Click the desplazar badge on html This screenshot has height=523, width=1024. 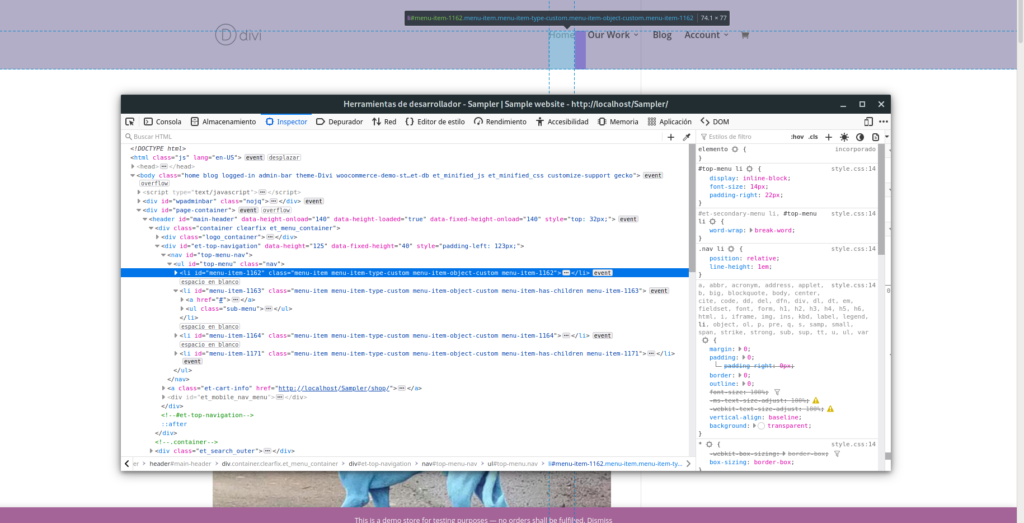click(284, 157)
